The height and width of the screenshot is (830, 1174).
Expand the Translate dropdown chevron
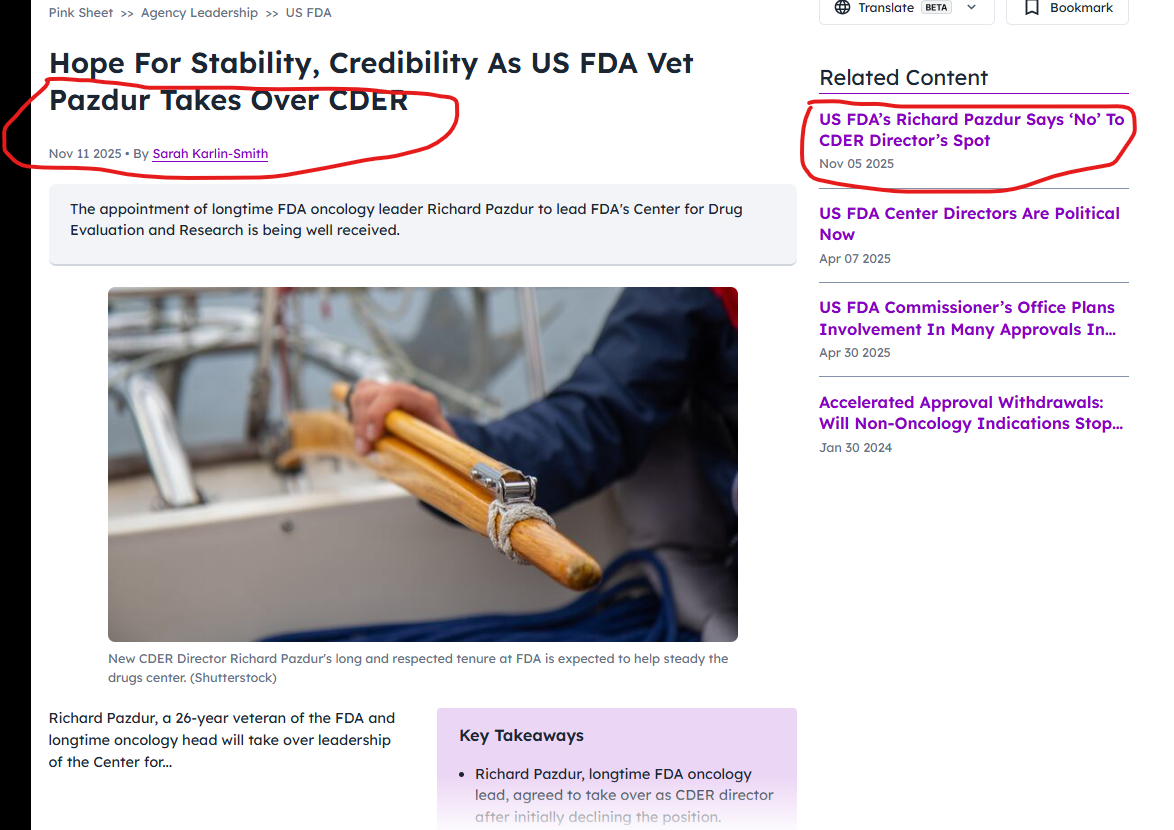[x=971, y=8]
